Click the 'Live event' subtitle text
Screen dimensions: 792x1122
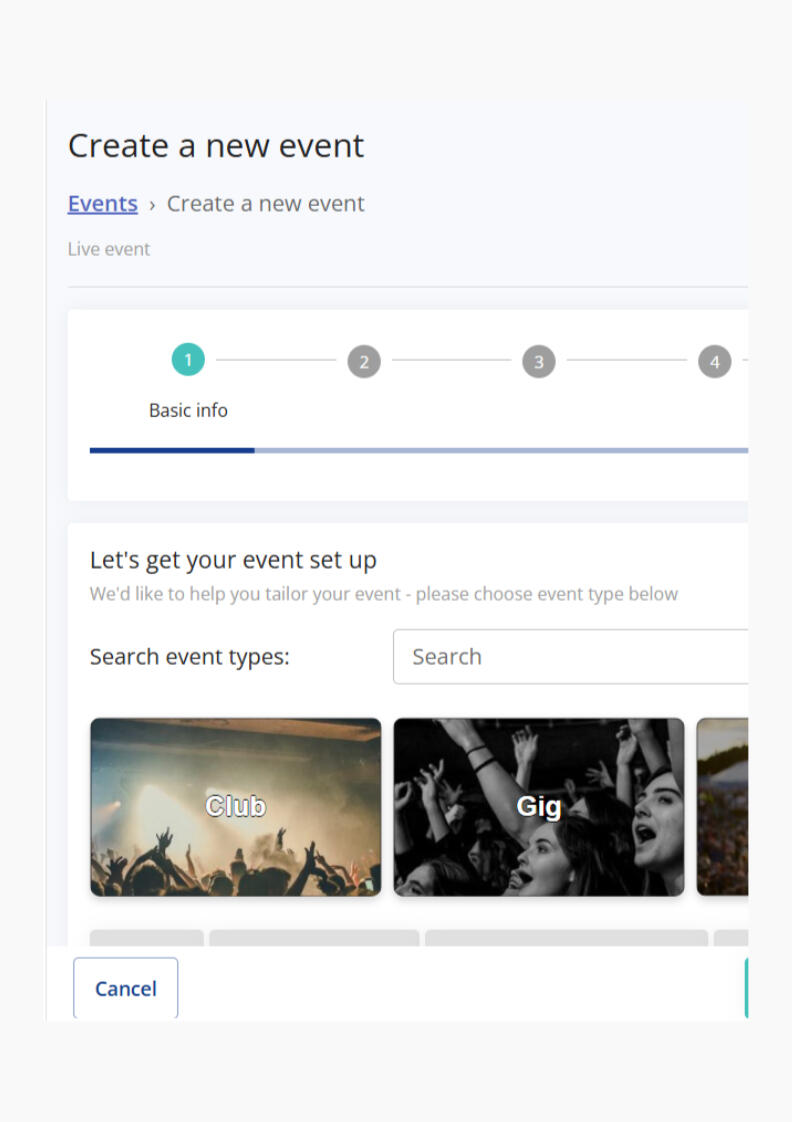(x=109, y=249)
